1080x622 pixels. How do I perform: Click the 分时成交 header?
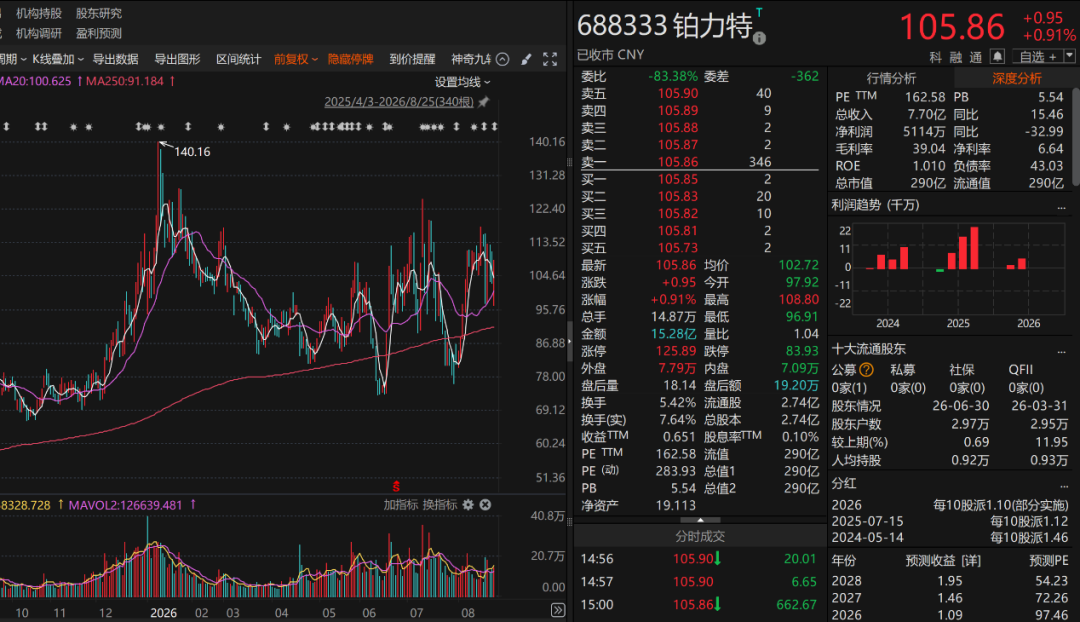click(x=700, y=536)
